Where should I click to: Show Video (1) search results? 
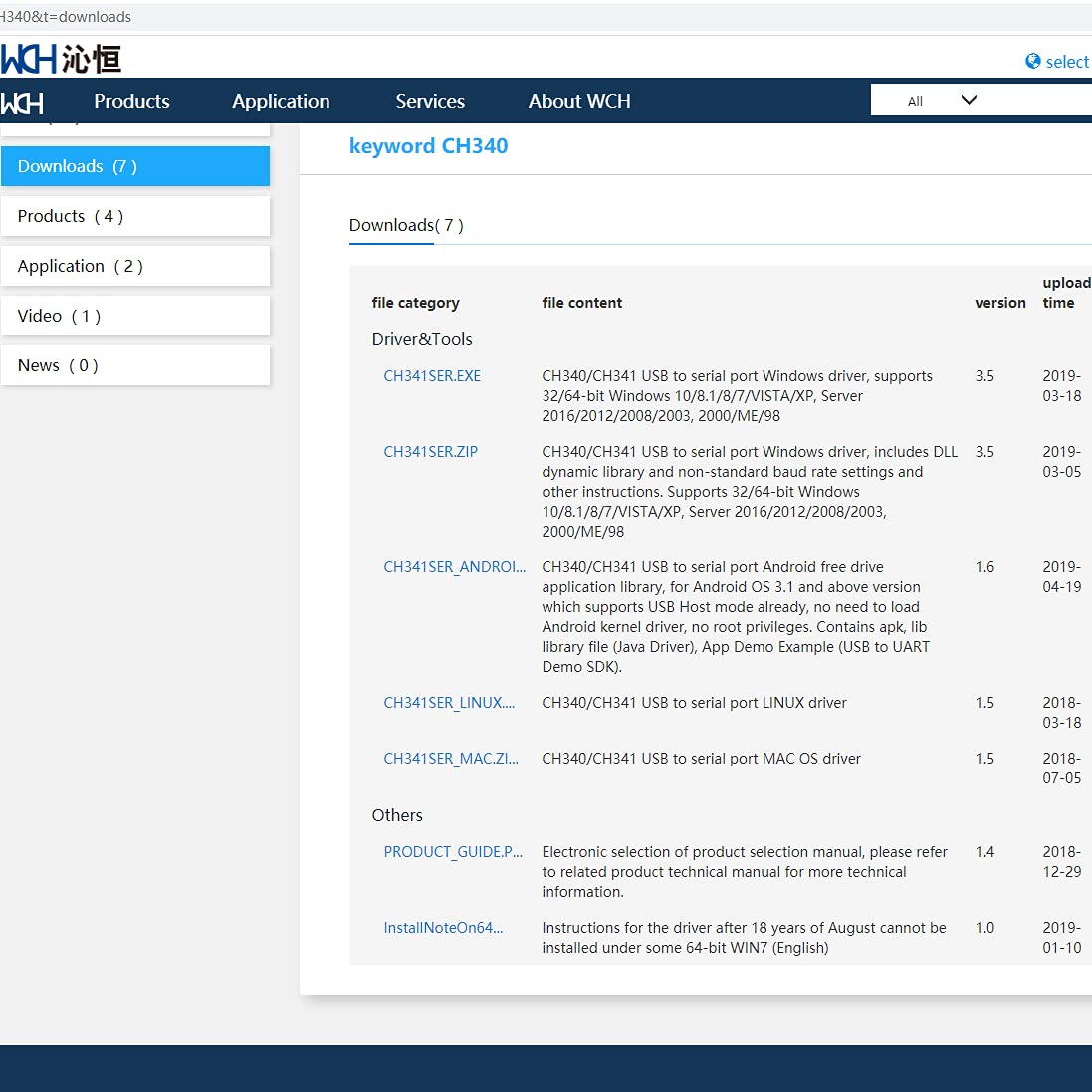pyautogui.click(x=134, y=316)
